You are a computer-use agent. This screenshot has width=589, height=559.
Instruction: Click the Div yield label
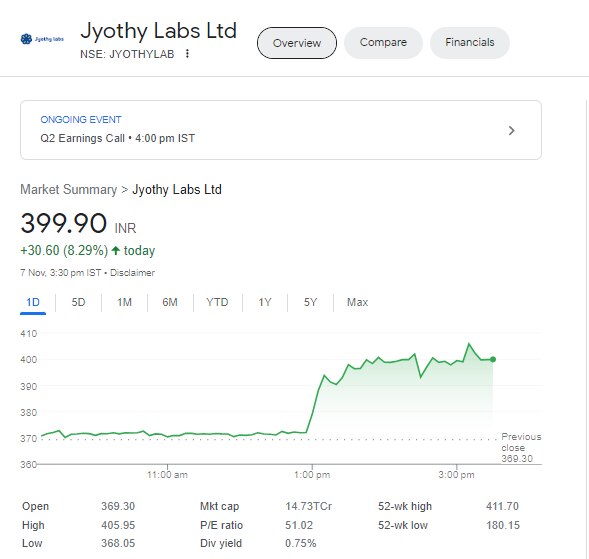(221, 543)
